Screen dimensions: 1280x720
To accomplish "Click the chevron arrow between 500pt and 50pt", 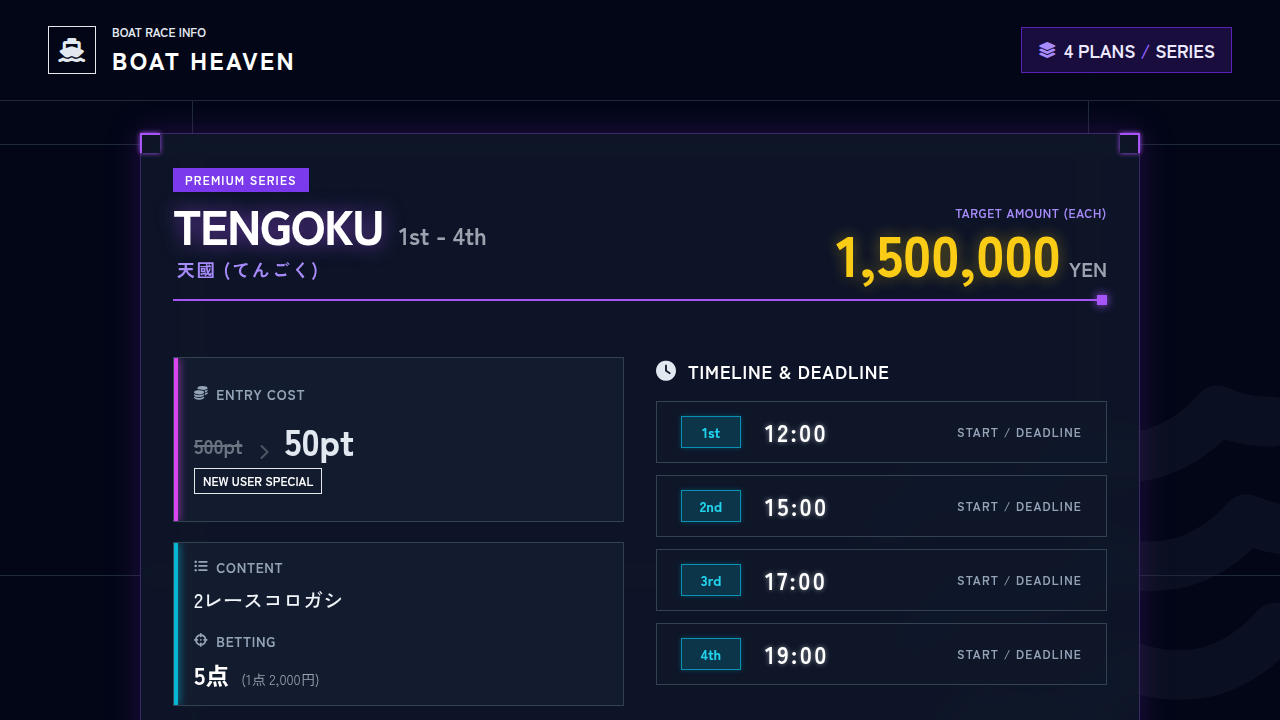I will [x=264, y=452].
